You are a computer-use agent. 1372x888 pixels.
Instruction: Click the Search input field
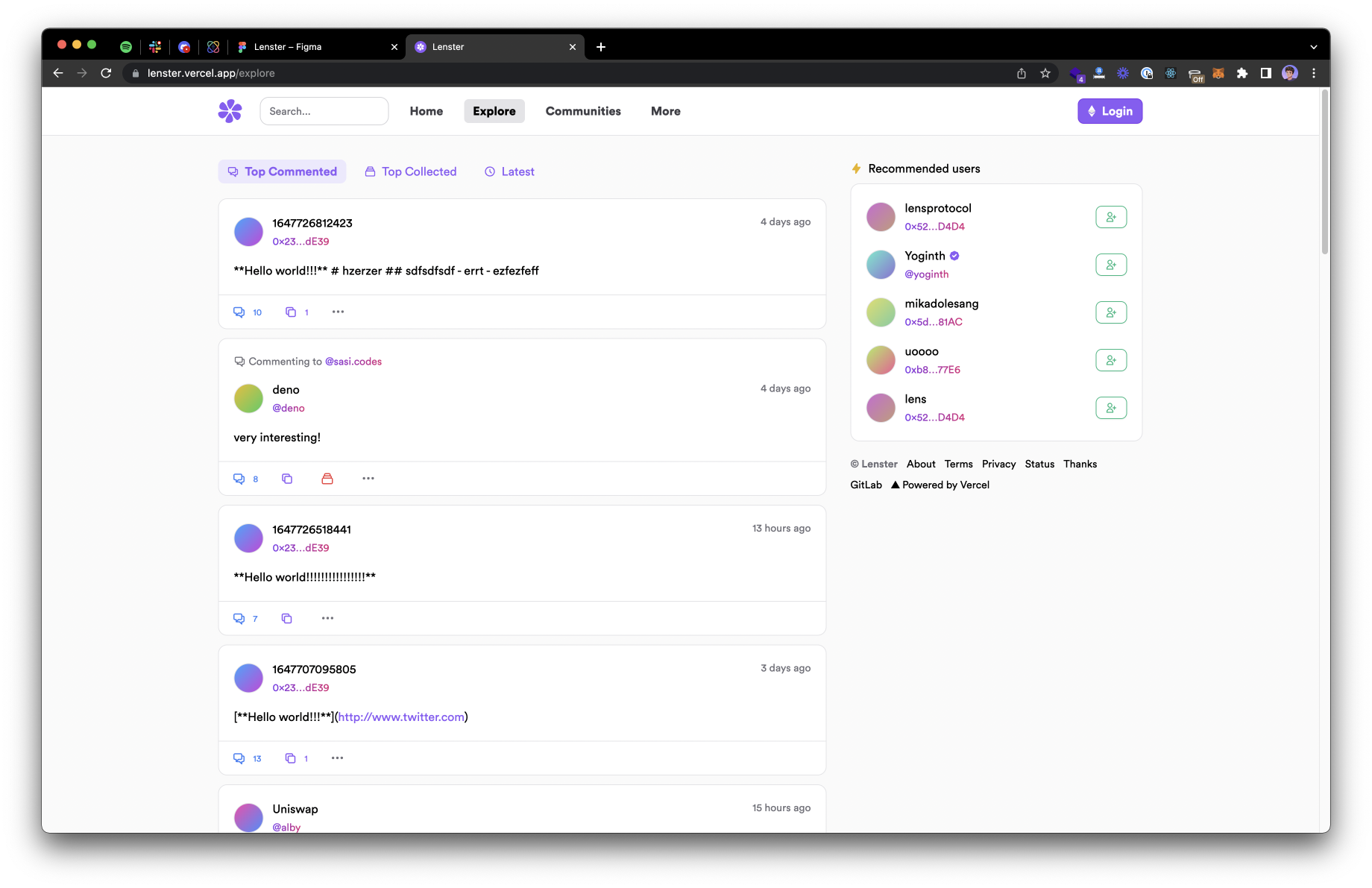point(324,111)
